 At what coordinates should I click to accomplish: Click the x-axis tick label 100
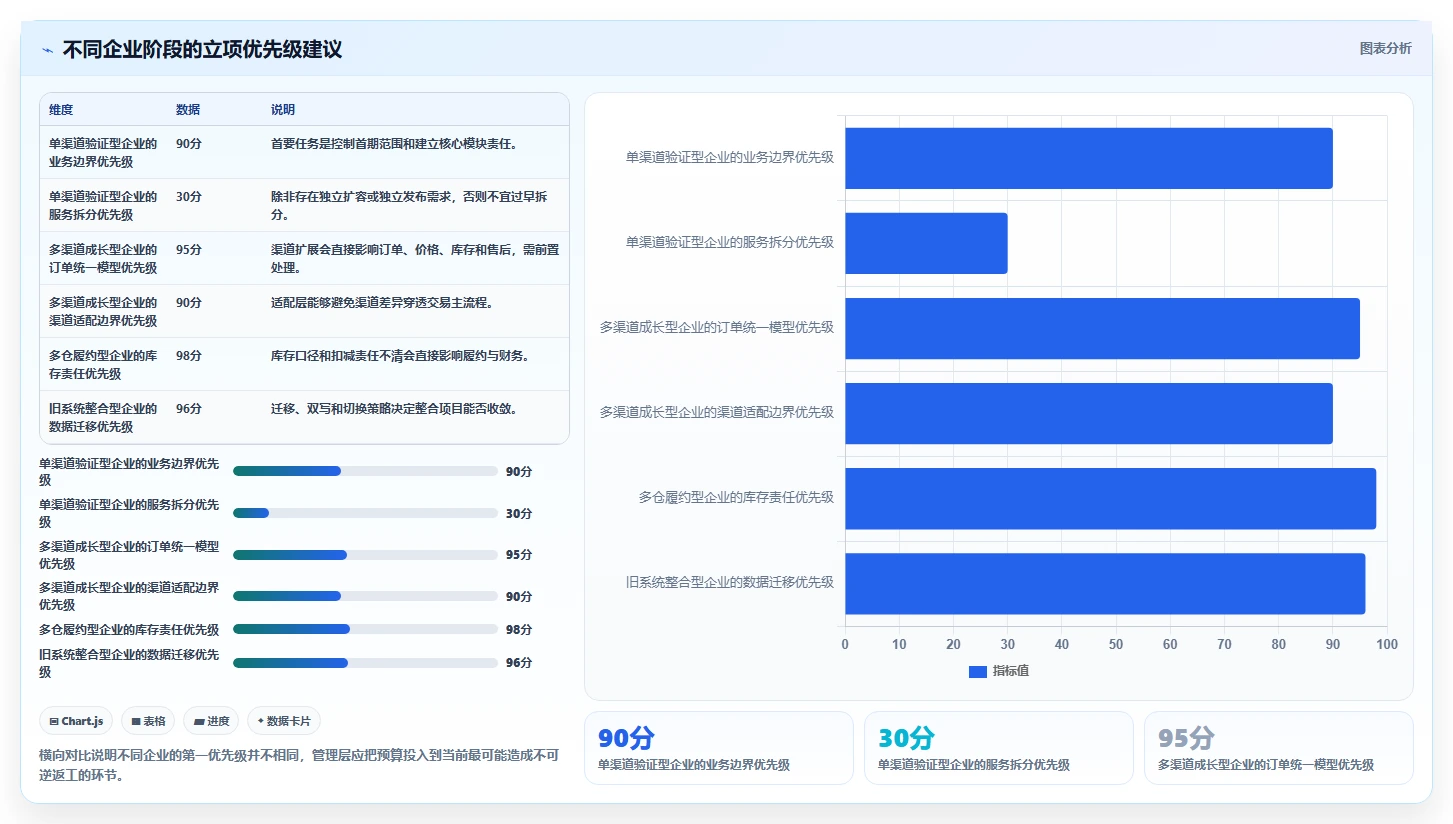pos(1387,644)
